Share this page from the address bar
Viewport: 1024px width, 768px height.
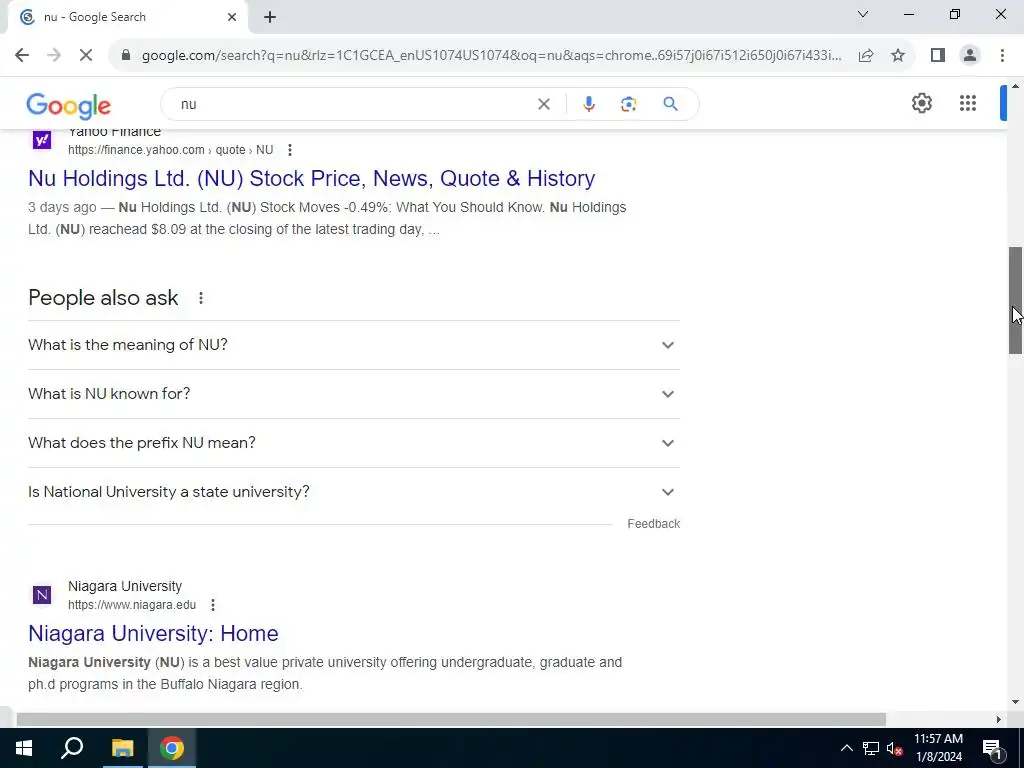(866, 56)
